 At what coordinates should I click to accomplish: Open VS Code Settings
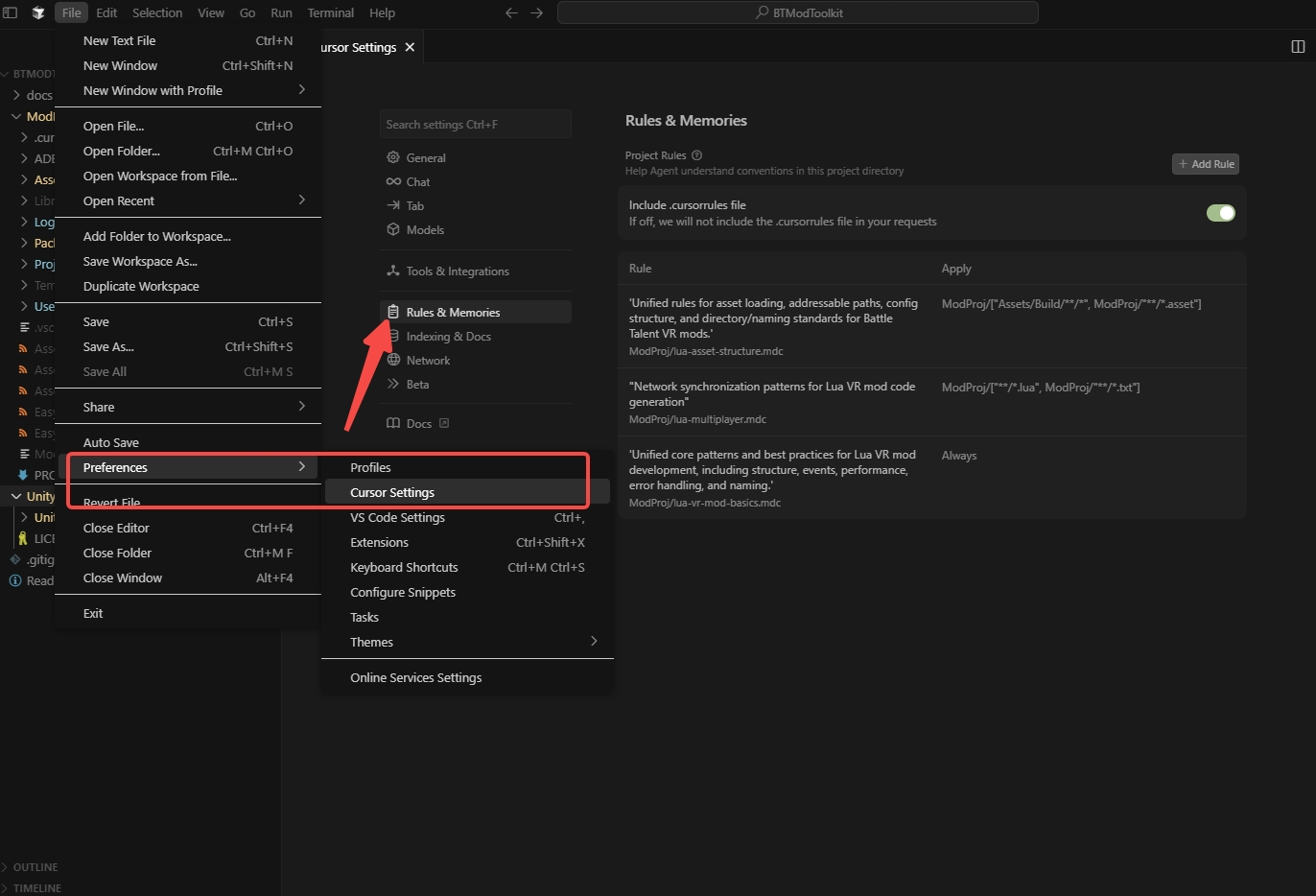[467, 517]
